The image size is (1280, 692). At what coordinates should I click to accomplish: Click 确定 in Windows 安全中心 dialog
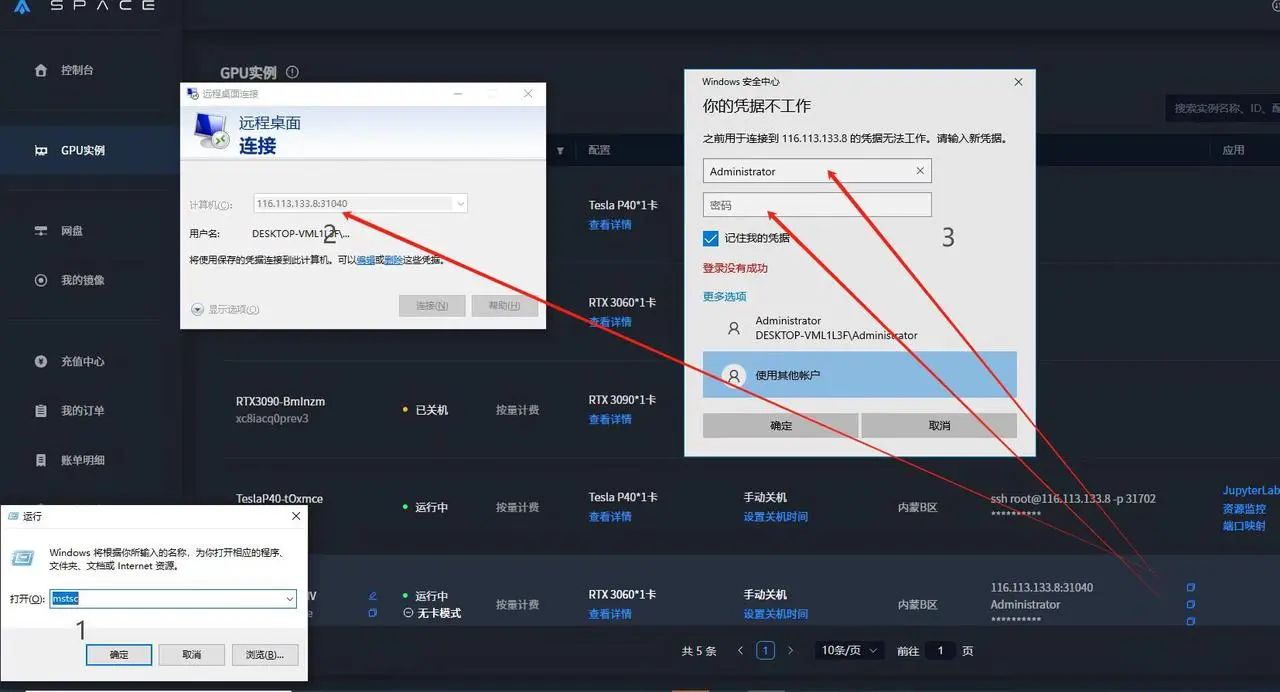(x=781, y=425)
